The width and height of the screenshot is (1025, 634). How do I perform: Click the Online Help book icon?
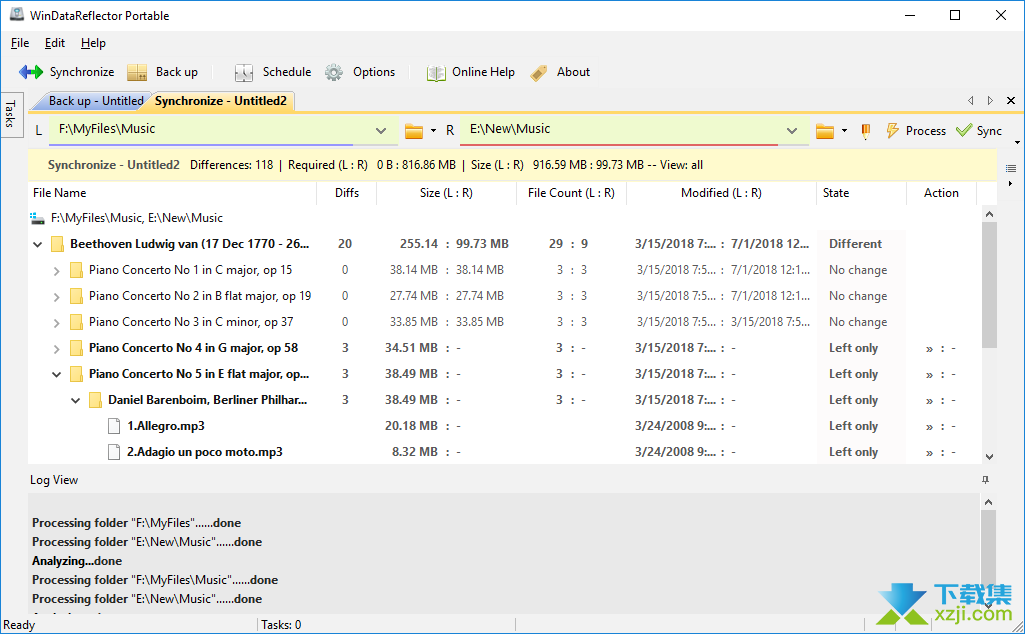click(436, 73)
